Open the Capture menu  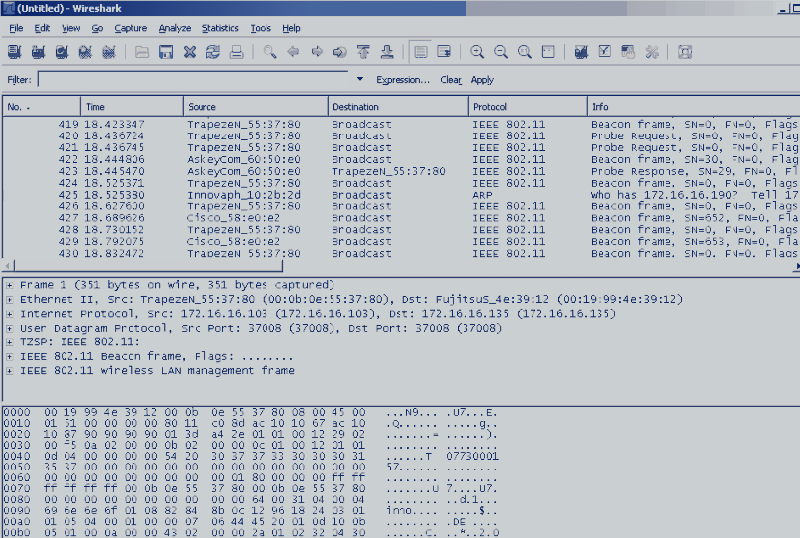(x=131, y=28)
